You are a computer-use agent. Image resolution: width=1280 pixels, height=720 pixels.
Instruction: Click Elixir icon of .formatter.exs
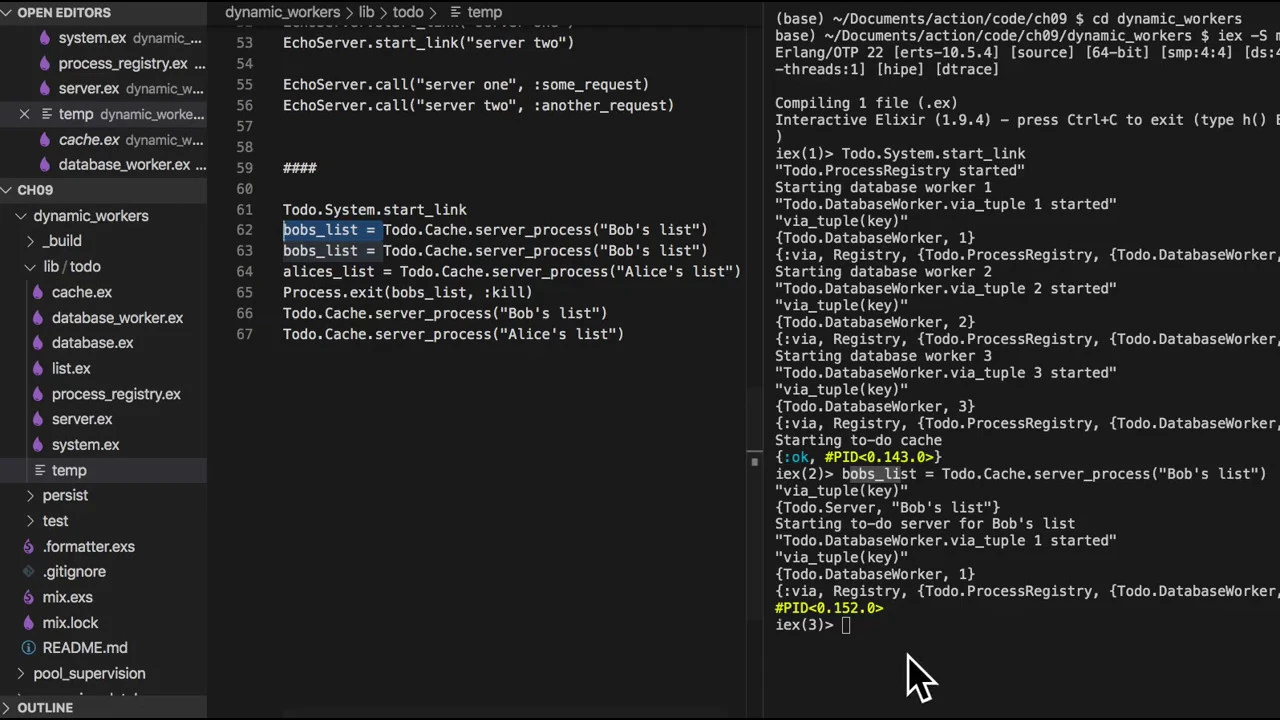28,547
